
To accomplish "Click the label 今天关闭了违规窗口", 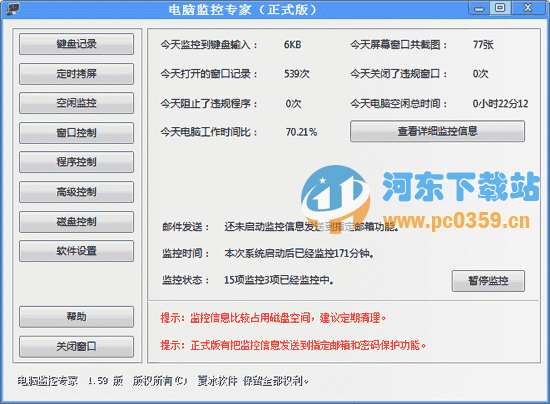I will click(398, 74).
